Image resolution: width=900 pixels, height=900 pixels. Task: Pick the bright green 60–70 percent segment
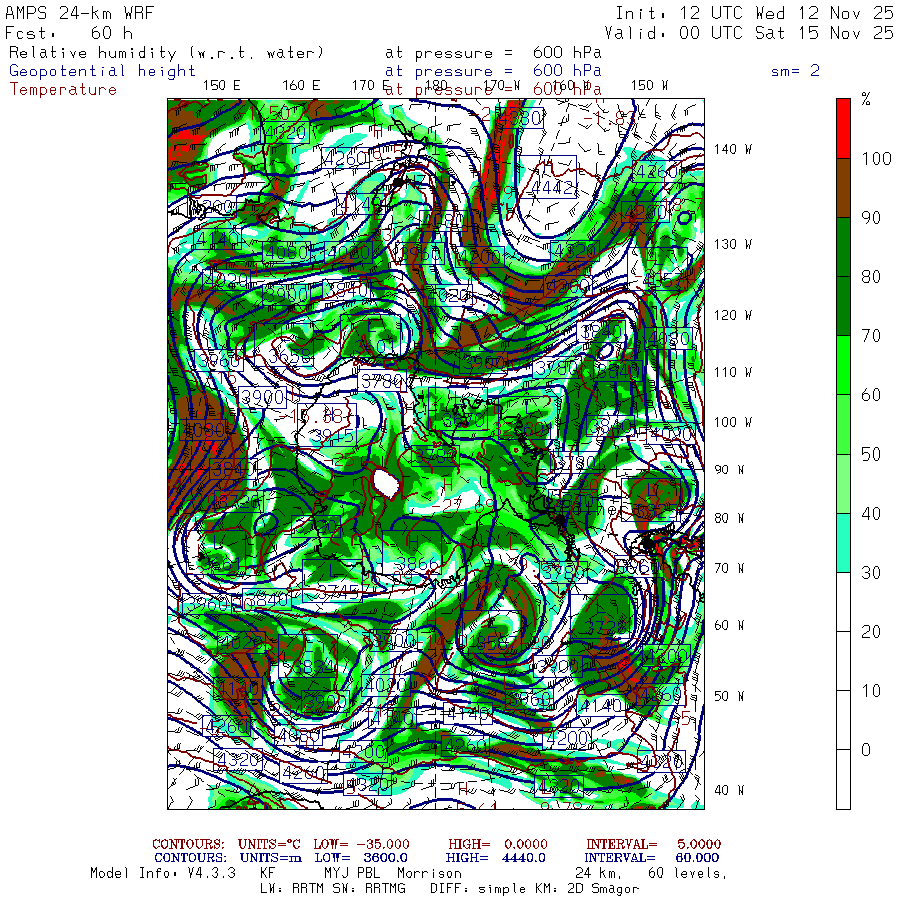pyautogui.click(x=843, y=365)
